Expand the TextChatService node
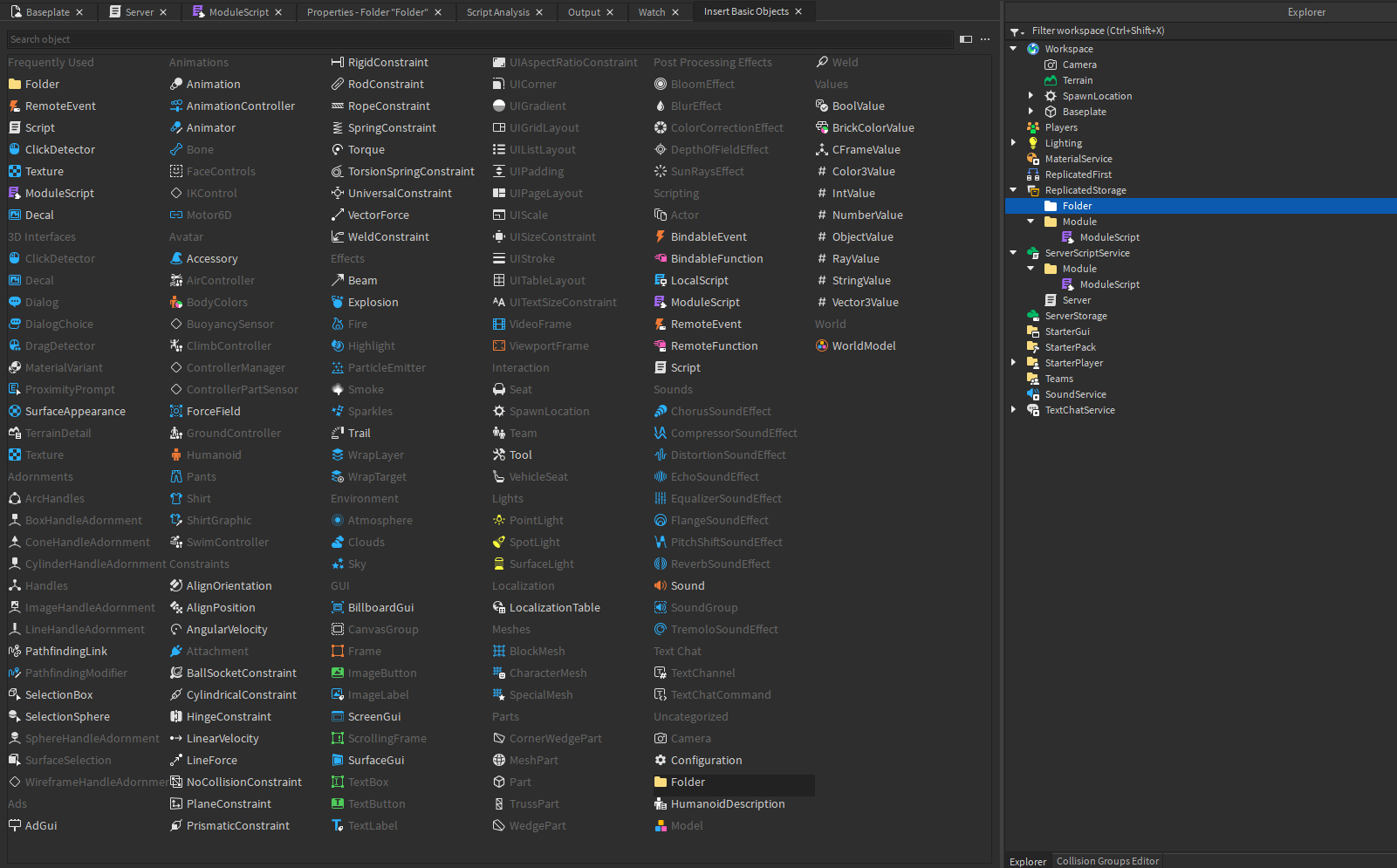This screenshot has width=1397, height=868. [x=1013, y=410]
